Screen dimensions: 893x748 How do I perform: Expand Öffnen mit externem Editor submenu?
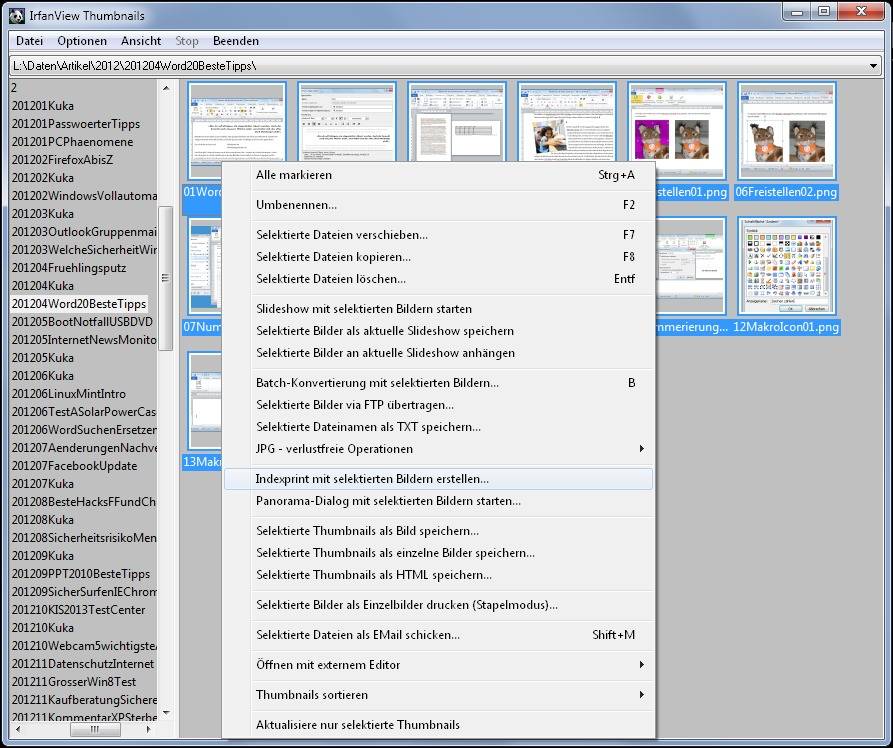coord(439,665)
